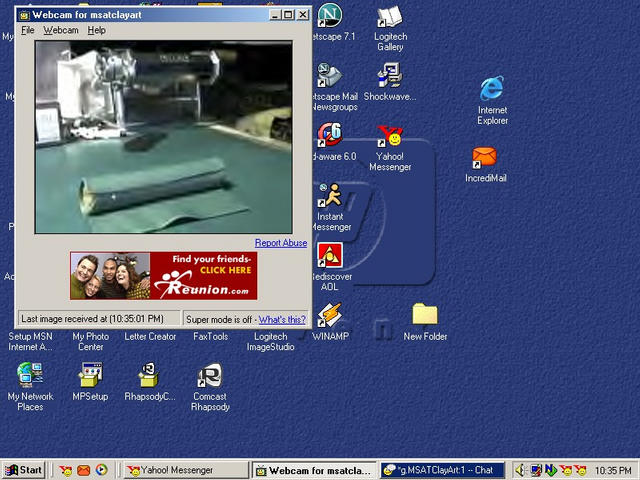The height and width of the screenshot is (480, 640).
Task: Click the Last image received status text
Action: click(92, 319)
